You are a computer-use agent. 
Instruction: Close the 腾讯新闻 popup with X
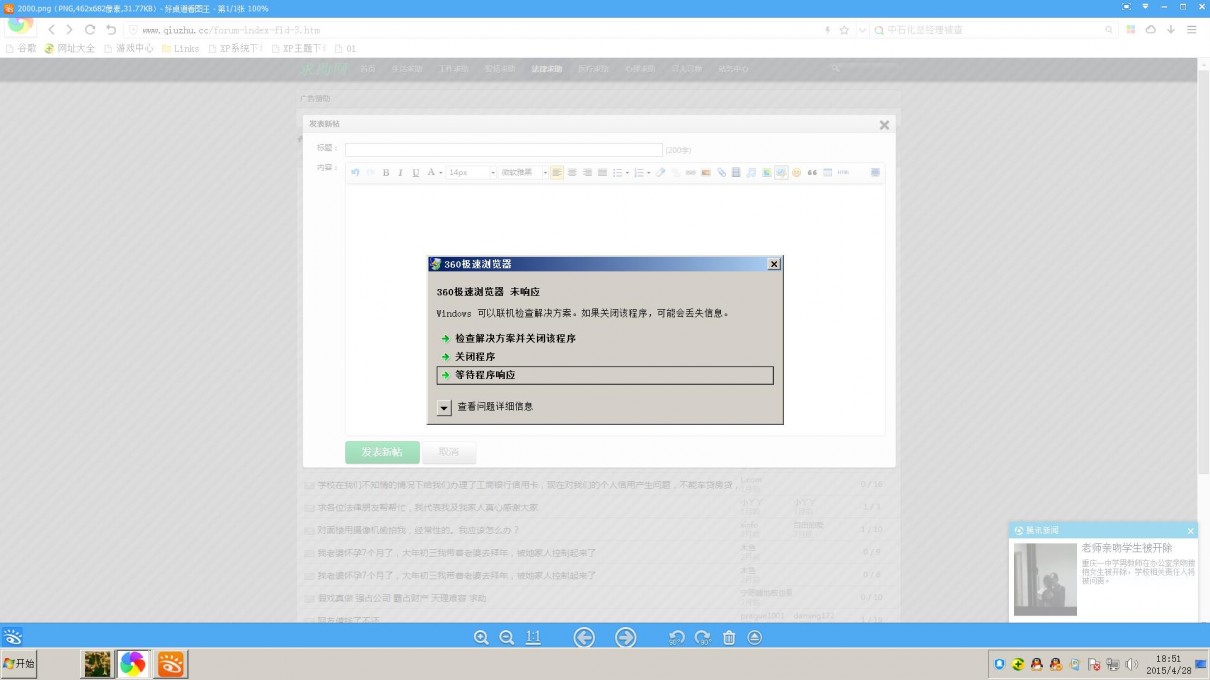coord(1190,531)
